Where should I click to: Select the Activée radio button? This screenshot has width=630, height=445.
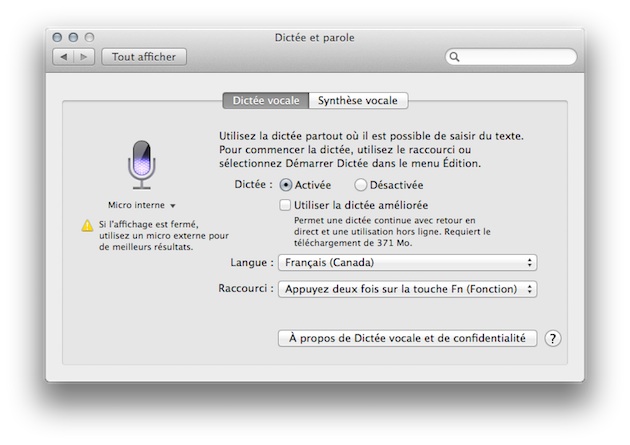[x=286, y=185]
